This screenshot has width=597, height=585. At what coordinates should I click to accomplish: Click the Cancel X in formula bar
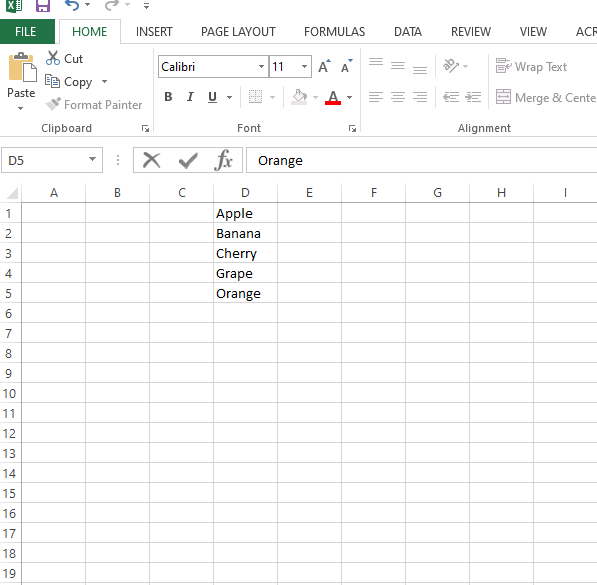(x=152, y=160)
